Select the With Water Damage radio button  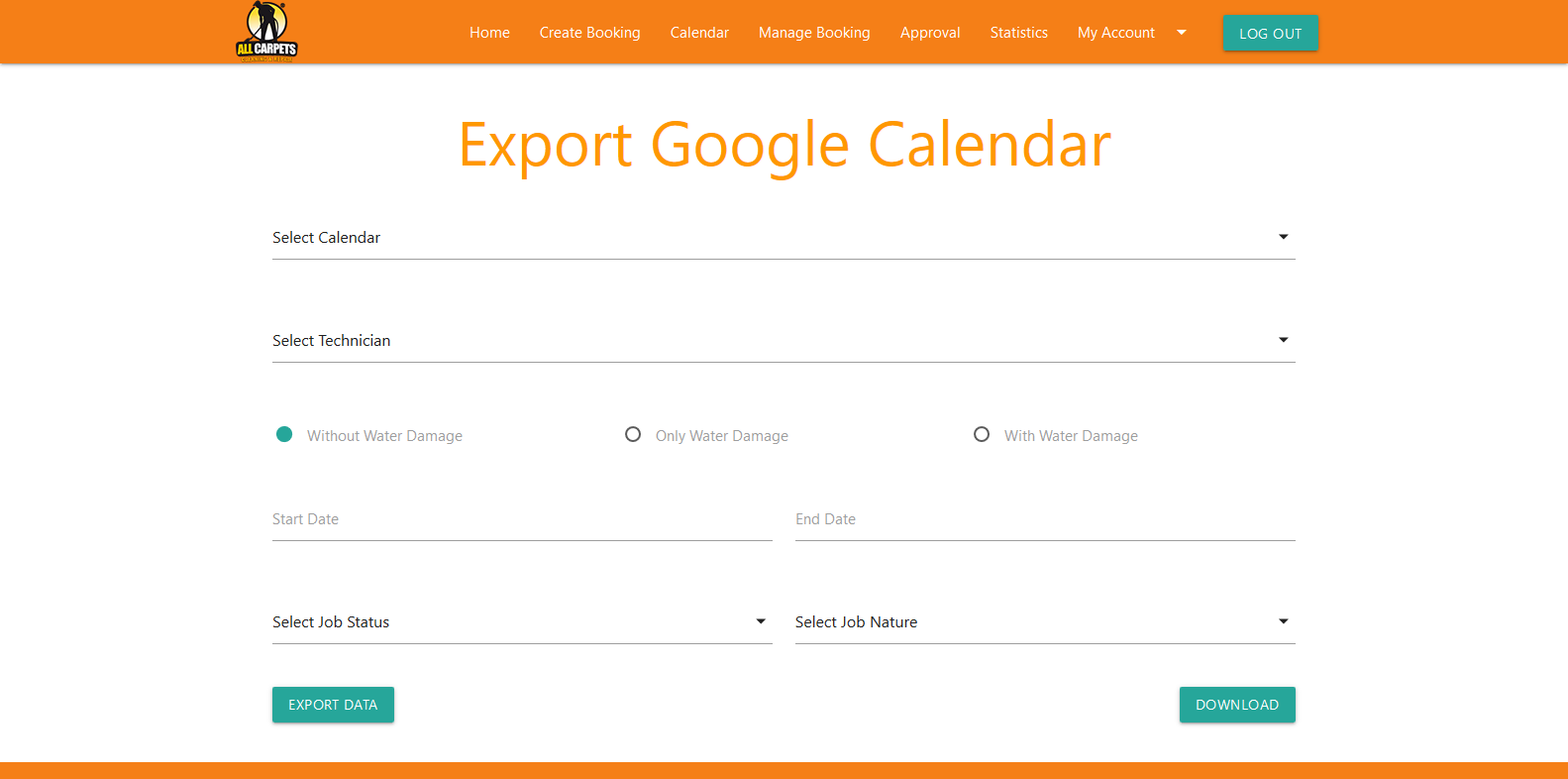pyautogui.click(x=982, y=434)
